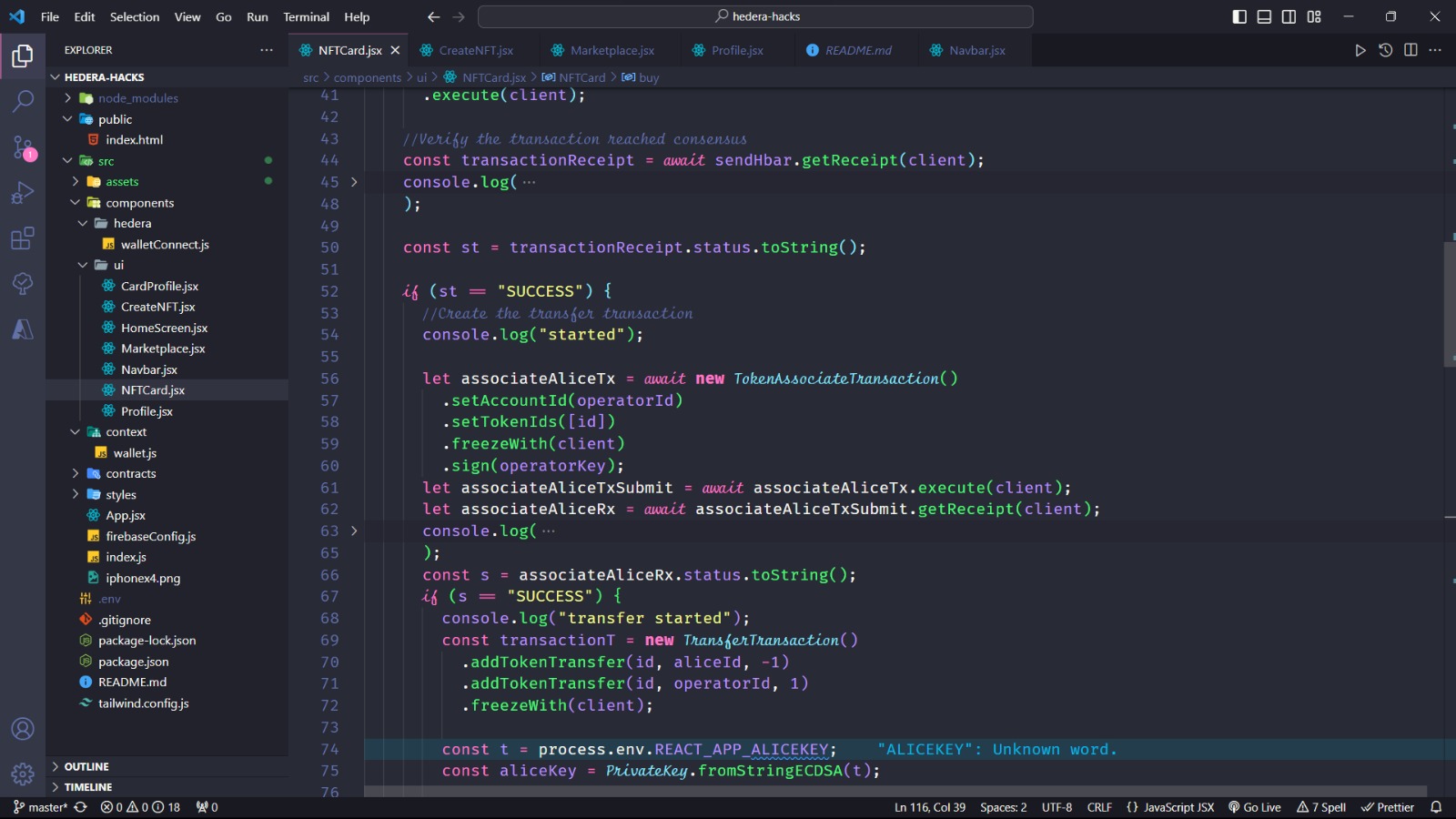Click Go Live server button
The width and height of the screenshot is (1456, 819).
(x=1255, y=807)
